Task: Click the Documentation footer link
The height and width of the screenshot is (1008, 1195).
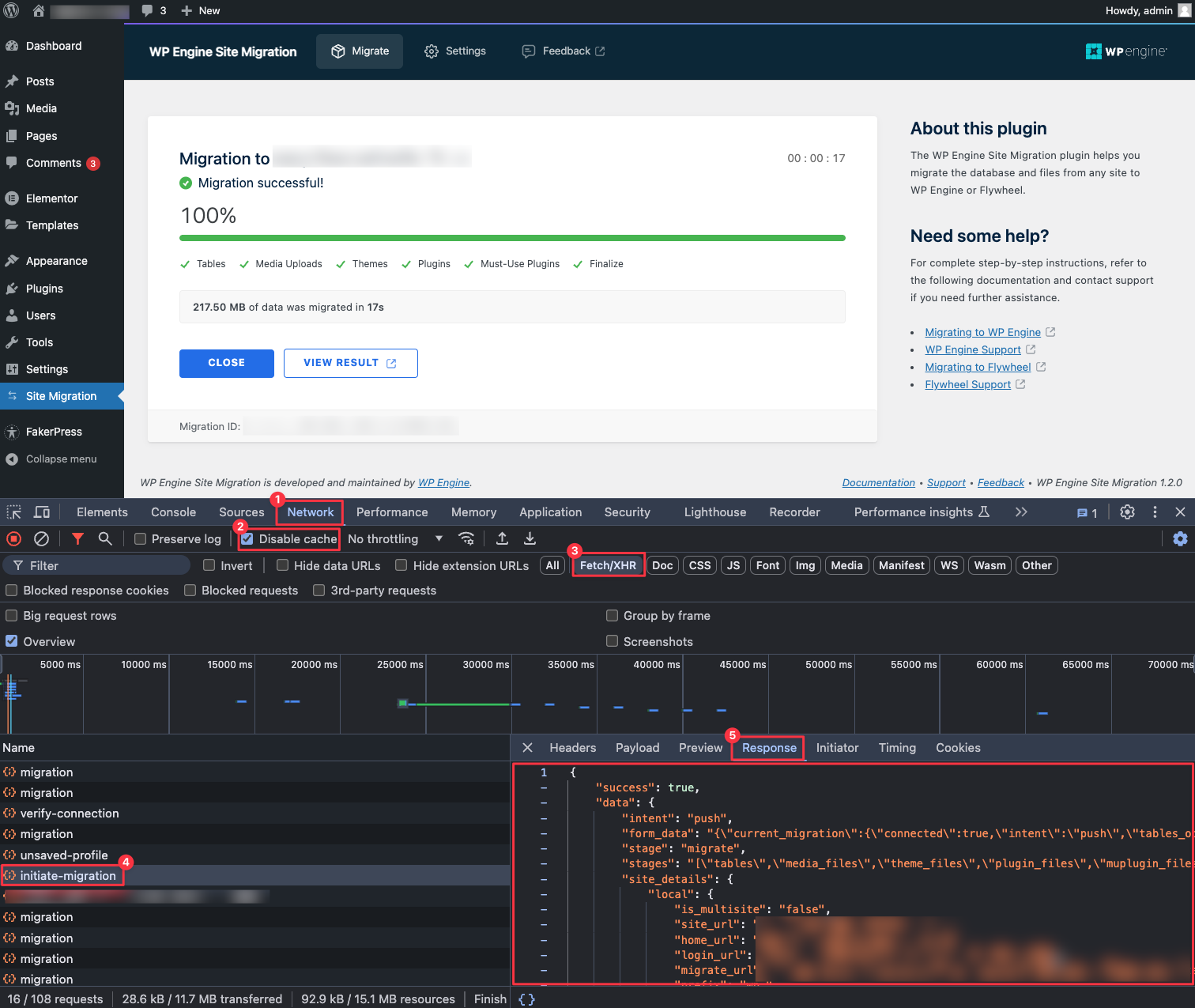Action: [x=878, y=483]
